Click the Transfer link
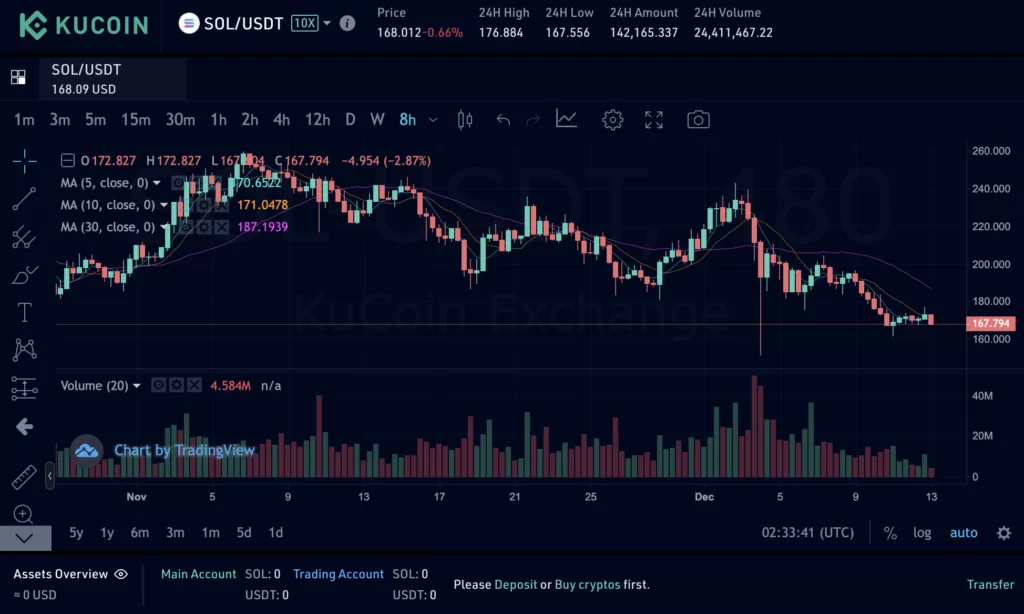Image resolution: width=1024 pixels, height=614 pixels. tap(991, 585)
